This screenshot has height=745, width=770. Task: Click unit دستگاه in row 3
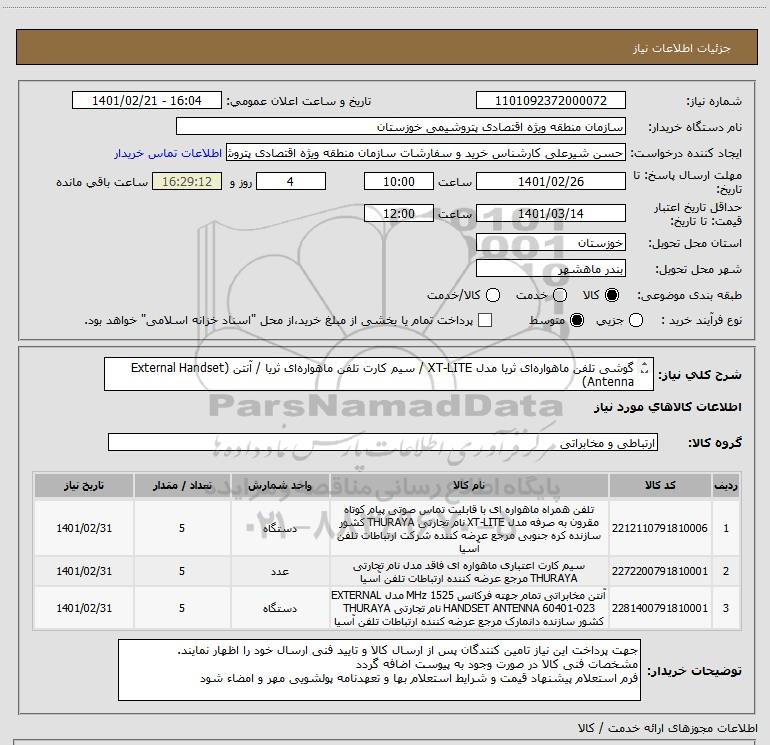[280, 608]
